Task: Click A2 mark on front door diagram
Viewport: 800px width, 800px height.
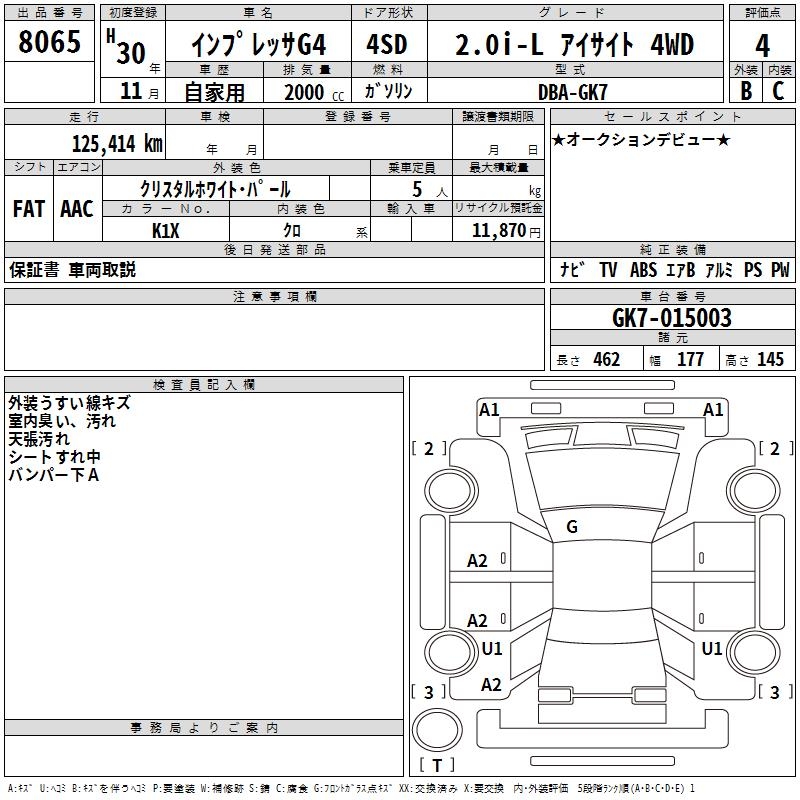Action: (478, 561)
